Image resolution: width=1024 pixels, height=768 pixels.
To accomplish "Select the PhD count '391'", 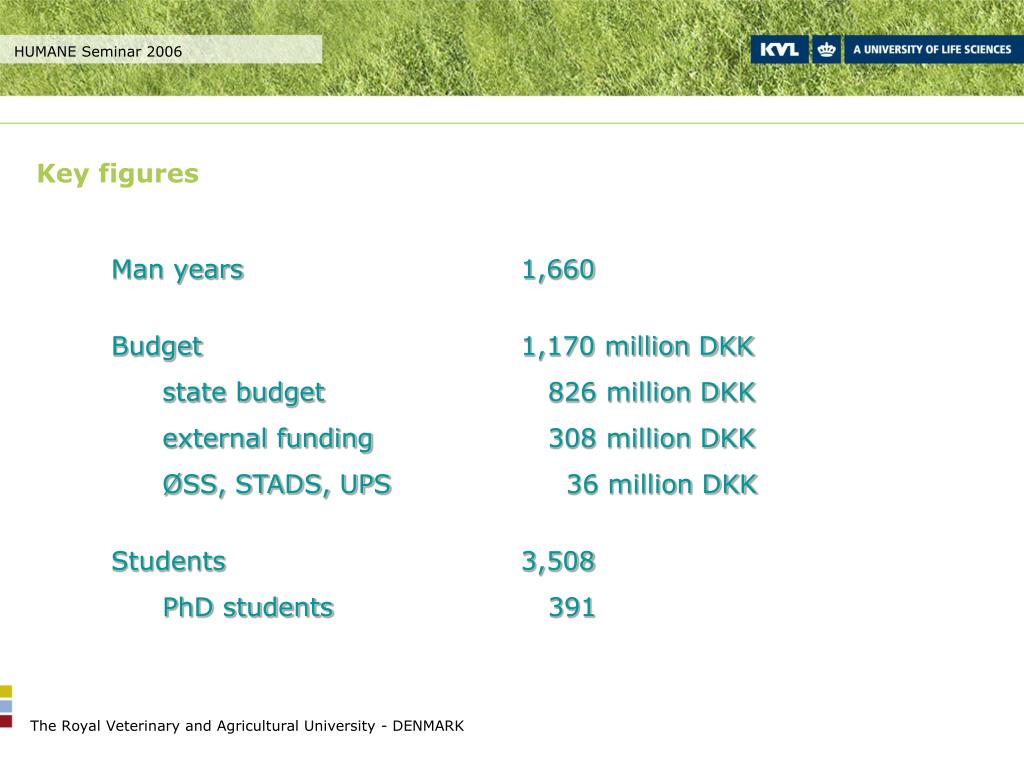I will 572,608.
